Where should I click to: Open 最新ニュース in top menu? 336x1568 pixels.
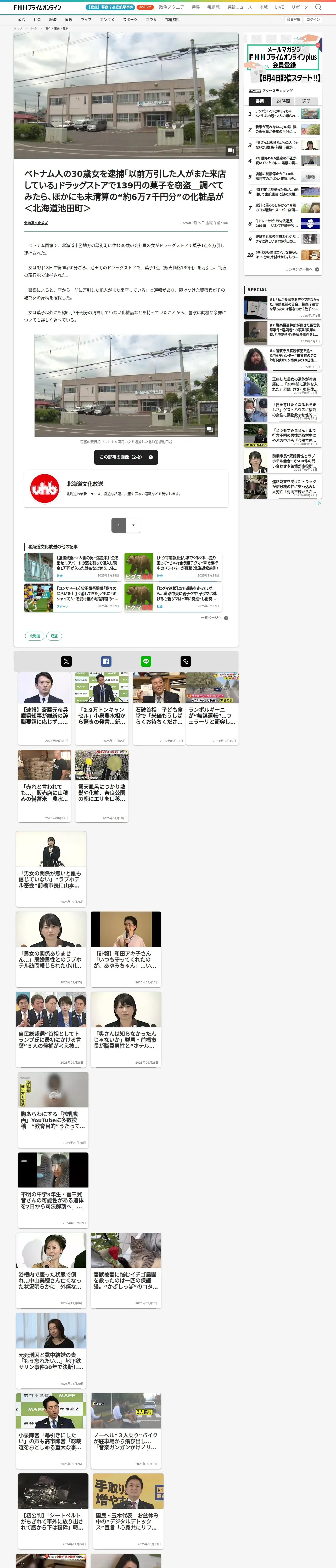pyautogui.click(x=240, y=7)
